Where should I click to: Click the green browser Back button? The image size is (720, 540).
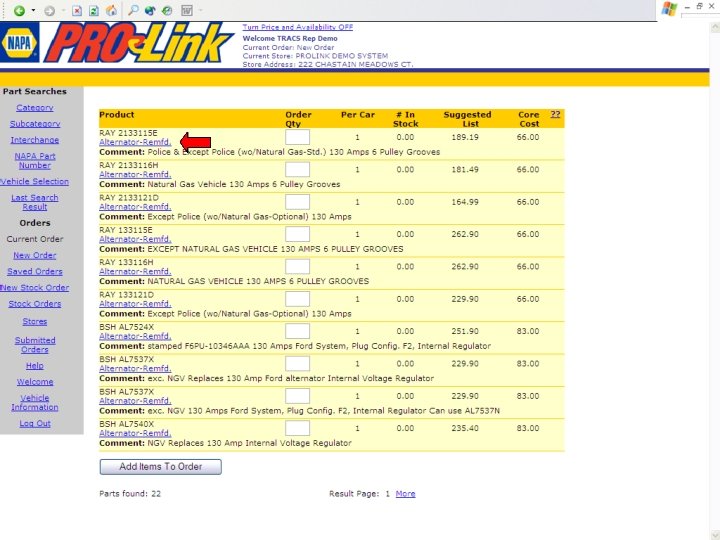click(19, 11)
